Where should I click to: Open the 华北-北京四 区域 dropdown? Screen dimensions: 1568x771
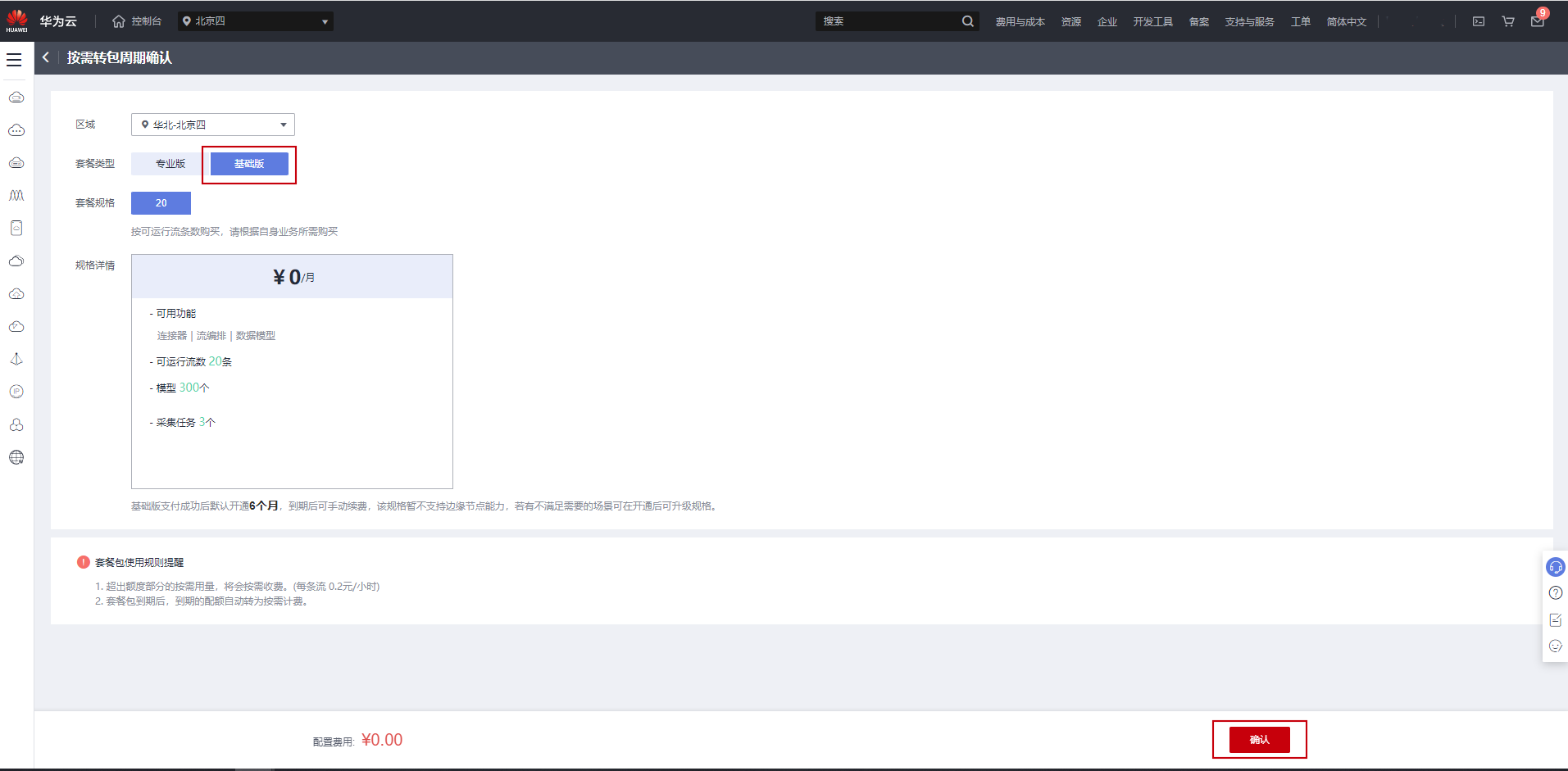[x=213, y=125]
